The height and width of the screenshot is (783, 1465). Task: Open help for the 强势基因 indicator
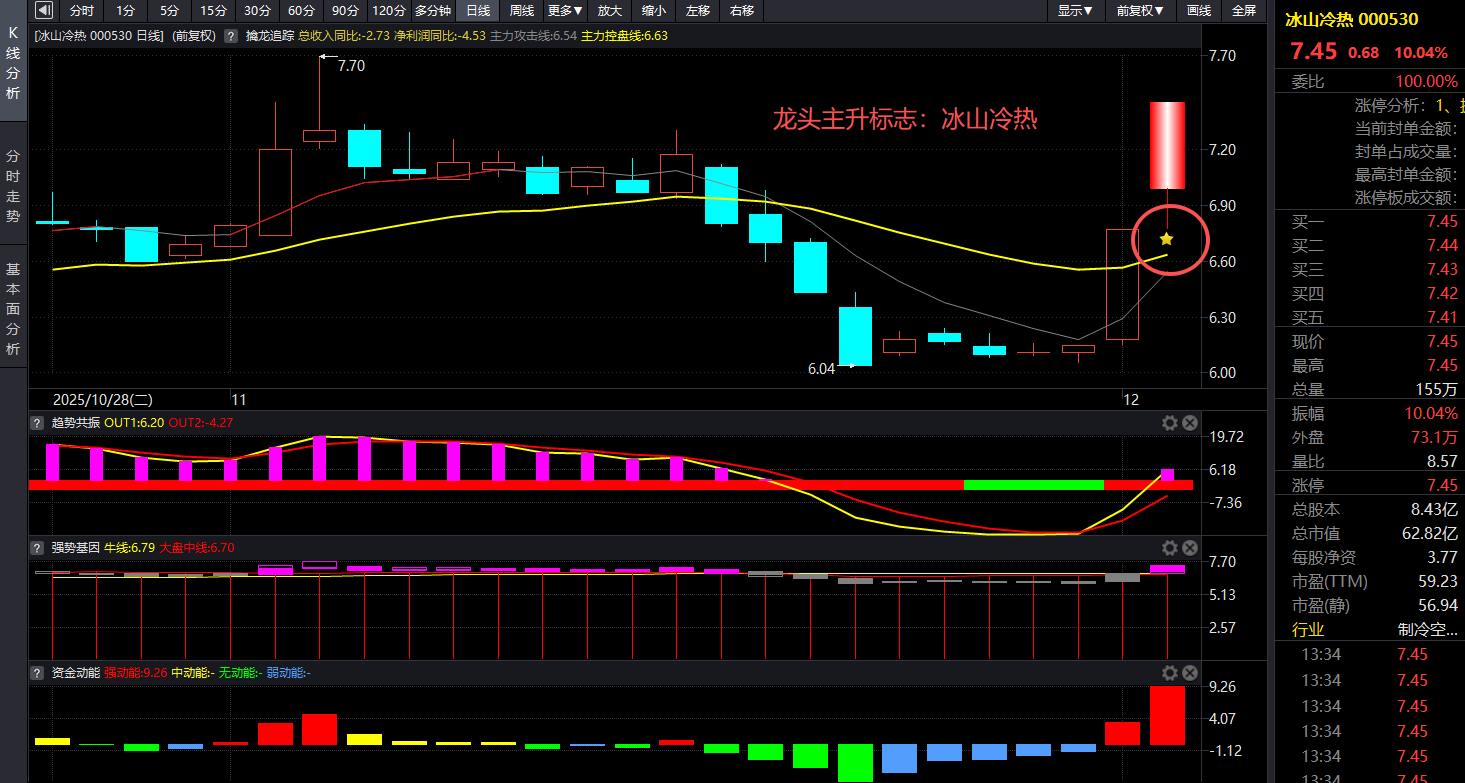[37, 548]
